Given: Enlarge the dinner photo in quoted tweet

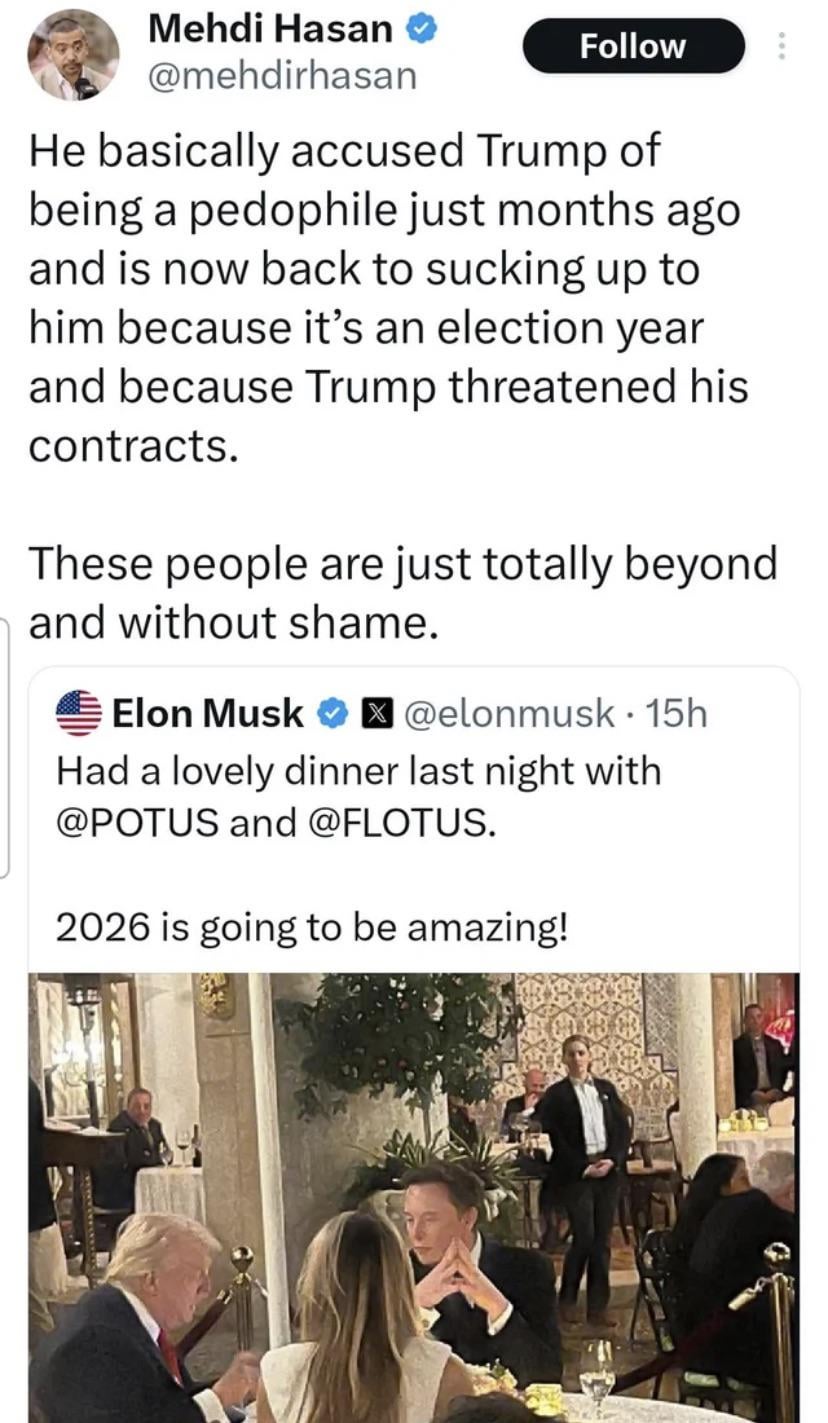Looking at the screenshot, I should 413,1196.
